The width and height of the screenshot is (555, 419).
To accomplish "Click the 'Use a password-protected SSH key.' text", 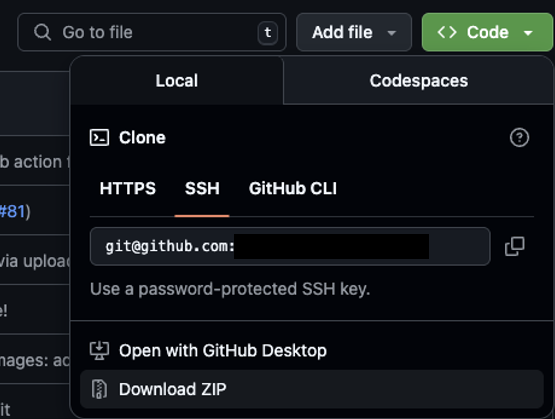I will click(230, 289).
